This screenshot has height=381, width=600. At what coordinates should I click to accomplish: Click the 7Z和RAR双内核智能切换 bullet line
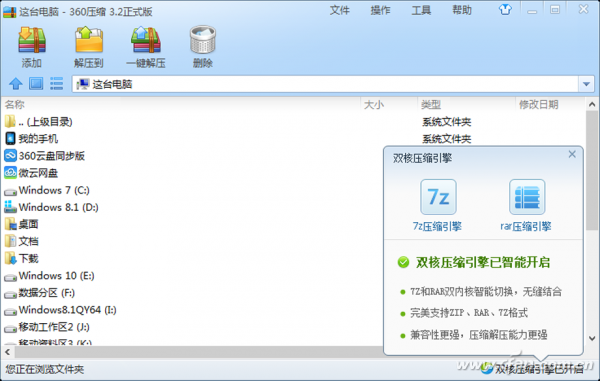pos(486,291)
